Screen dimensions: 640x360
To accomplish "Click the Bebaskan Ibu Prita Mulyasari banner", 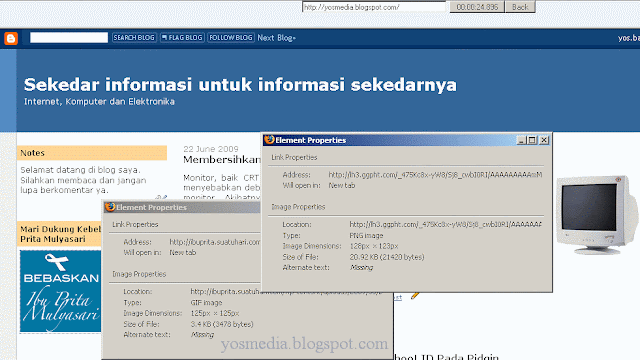I will [60, 291].
